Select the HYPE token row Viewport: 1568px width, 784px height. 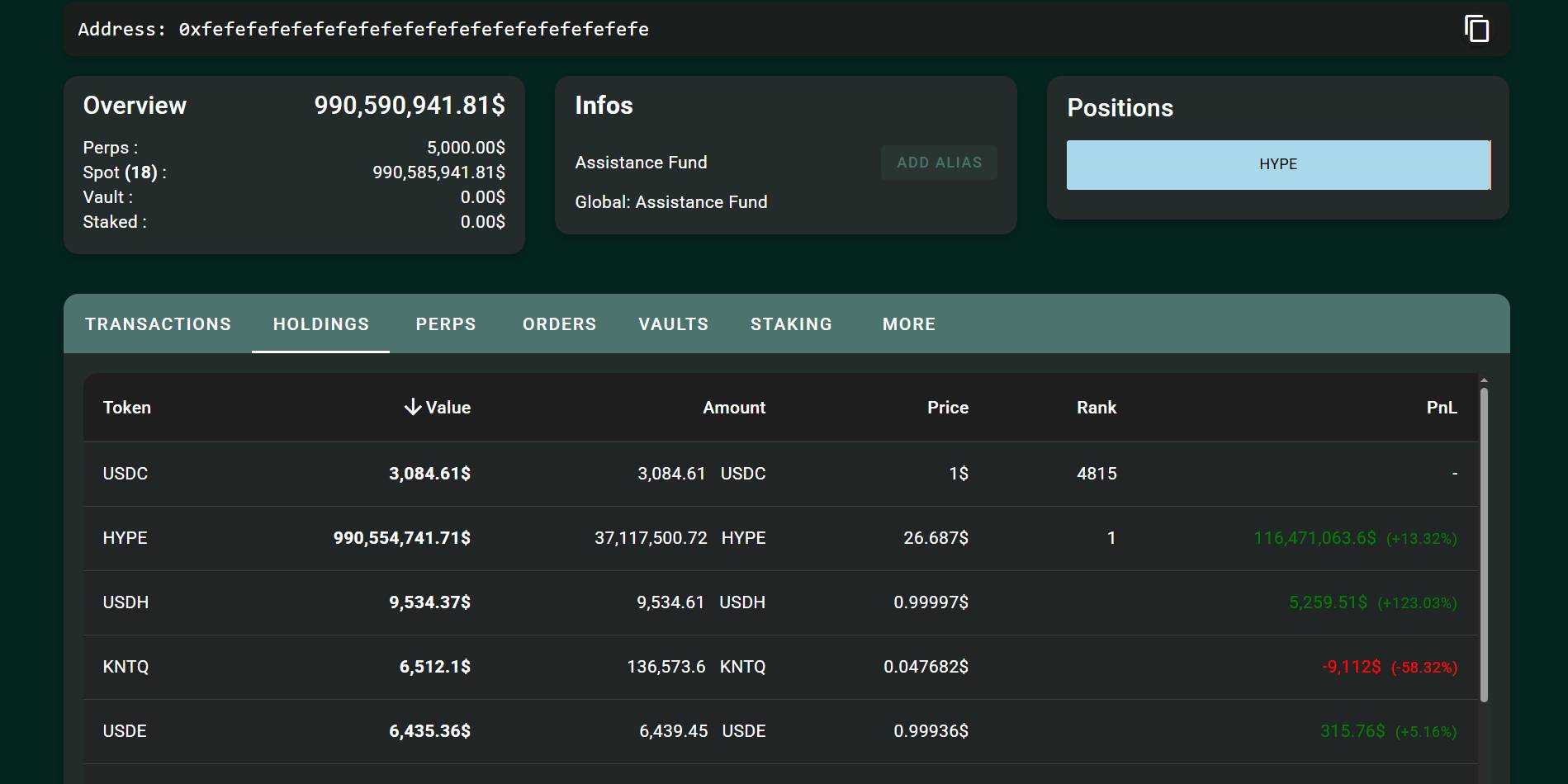tap(126, 538)
